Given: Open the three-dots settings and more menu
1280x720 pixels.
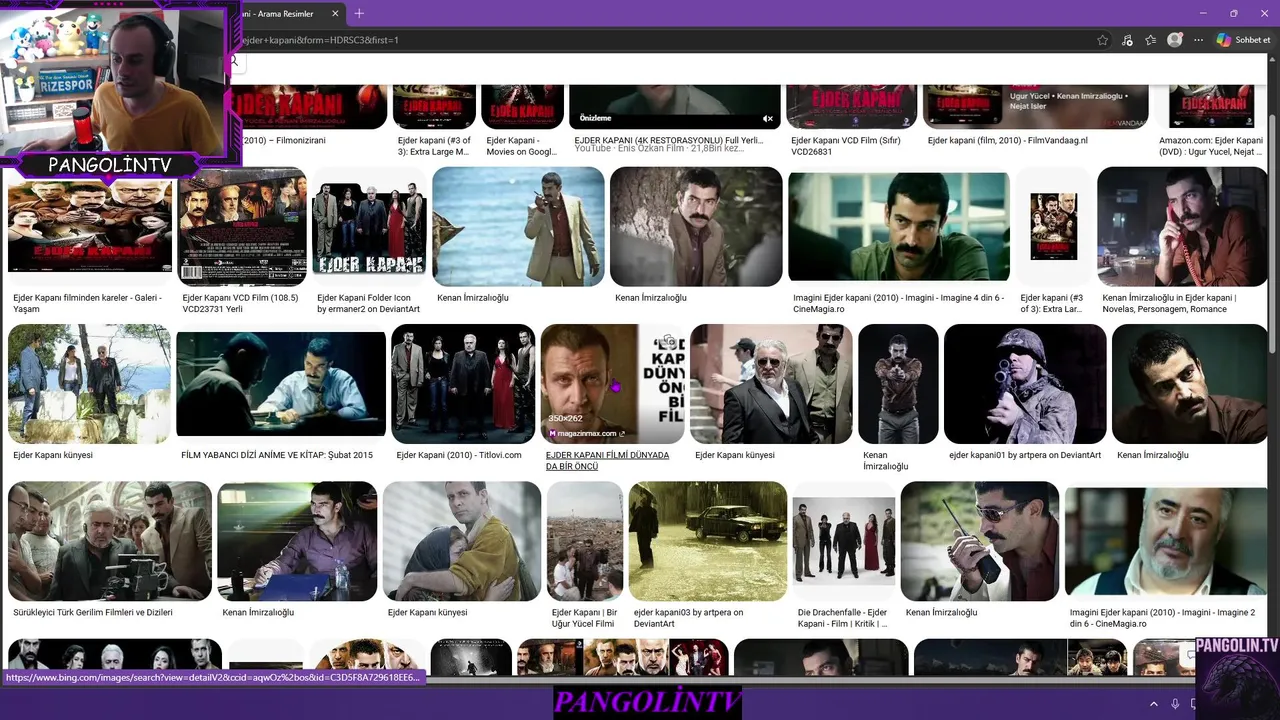Looking at the screenshot, I should (1197, 40).
